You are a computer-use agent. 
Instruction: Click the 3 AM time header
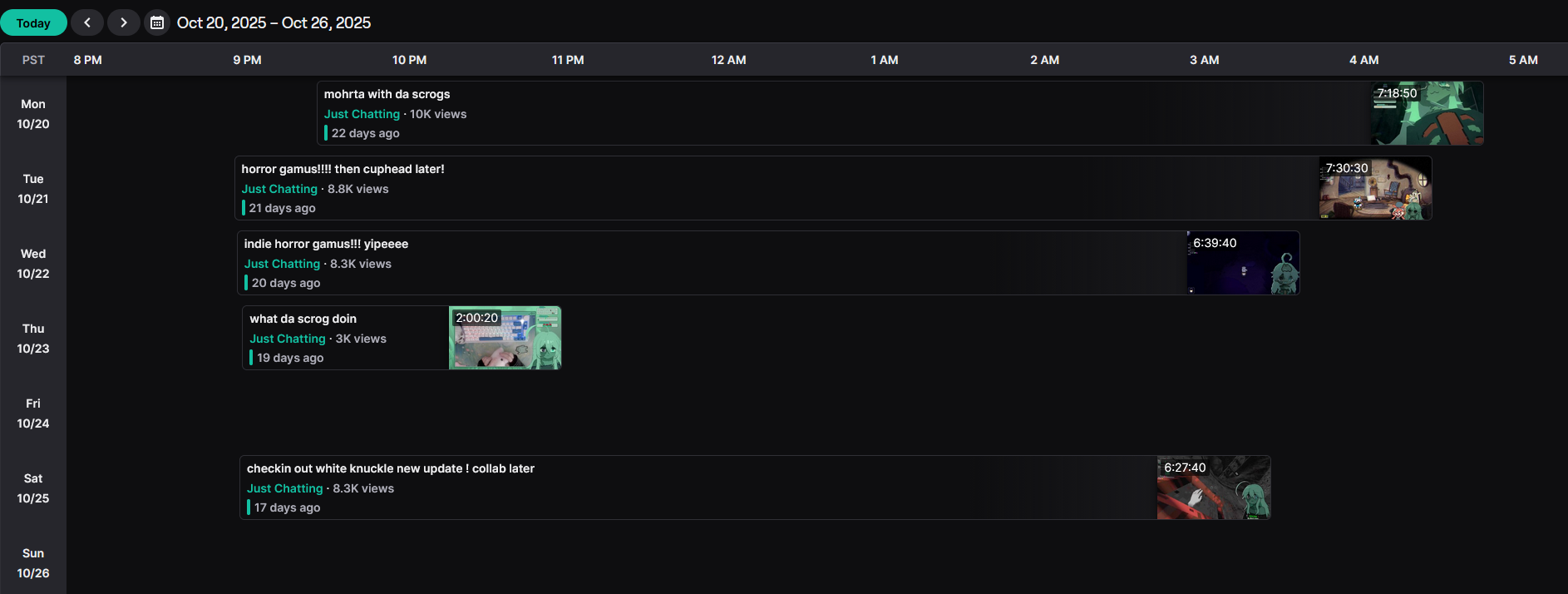pyautogui.click(x=1204, y=60)
